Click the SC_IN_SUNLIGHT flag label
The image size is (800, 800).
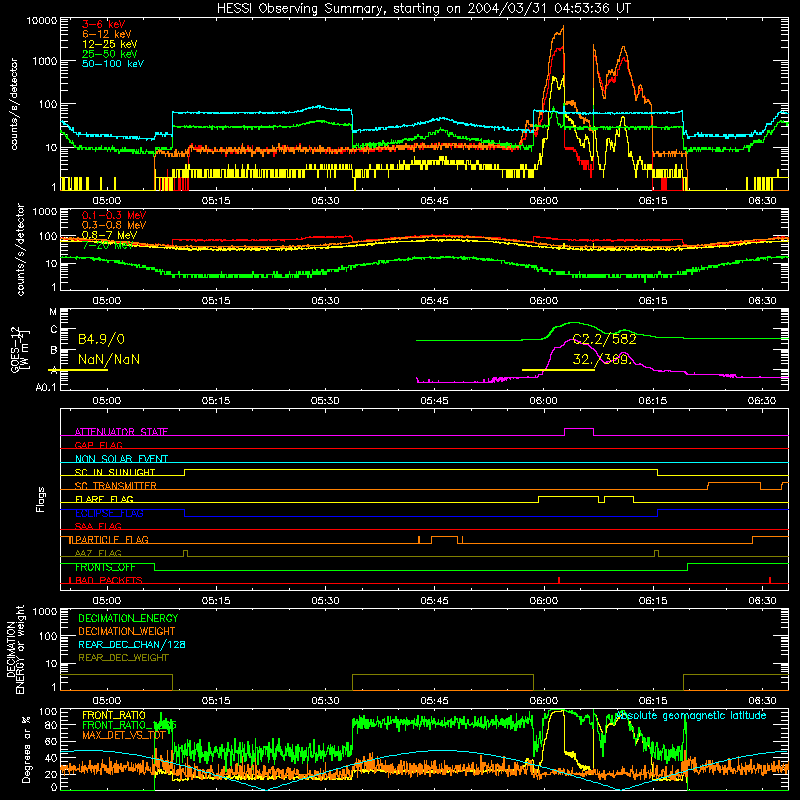(115, 472)
